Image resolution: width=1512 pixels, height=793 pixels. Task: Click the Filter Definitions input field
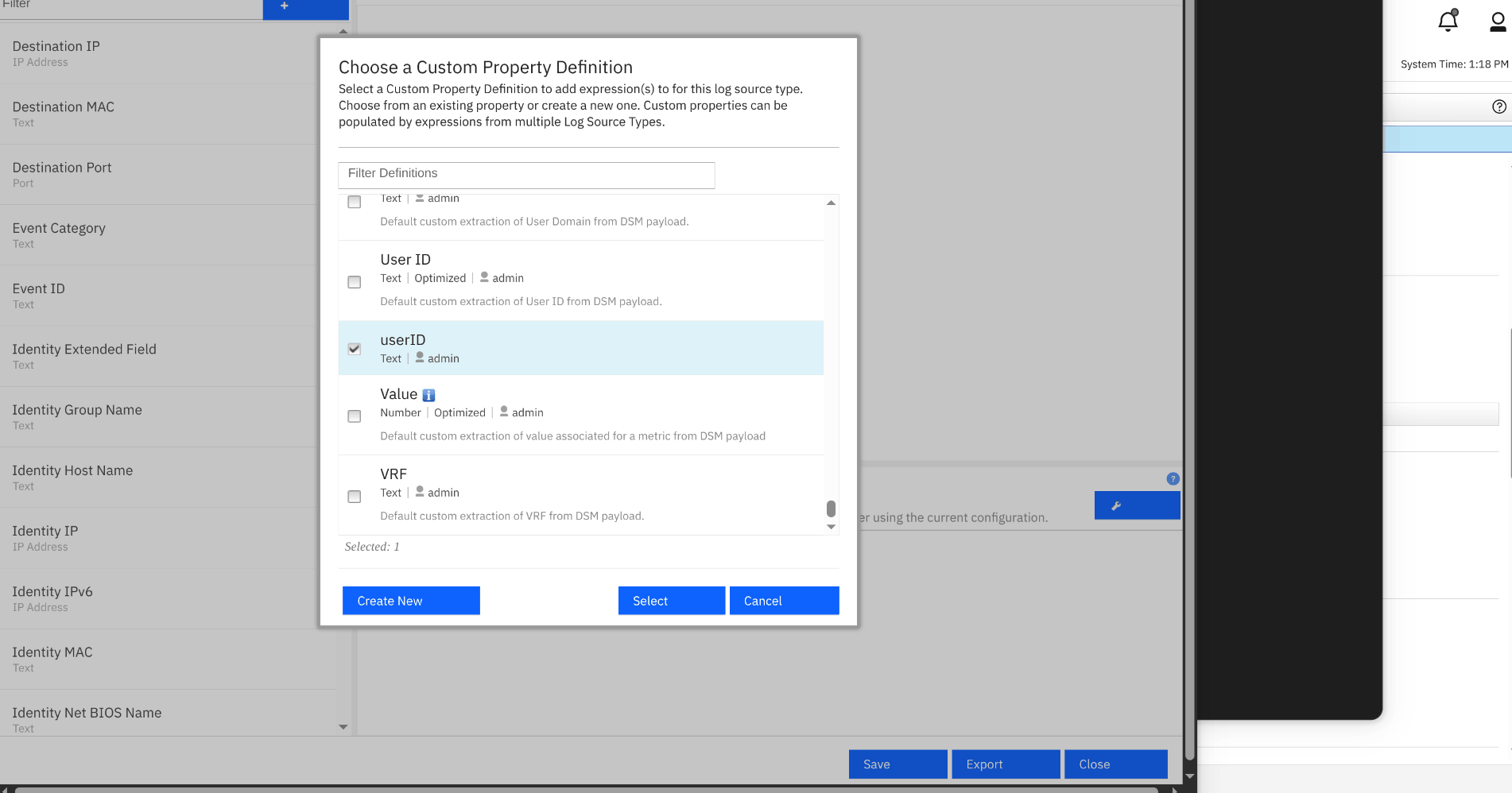click(526, 175)
